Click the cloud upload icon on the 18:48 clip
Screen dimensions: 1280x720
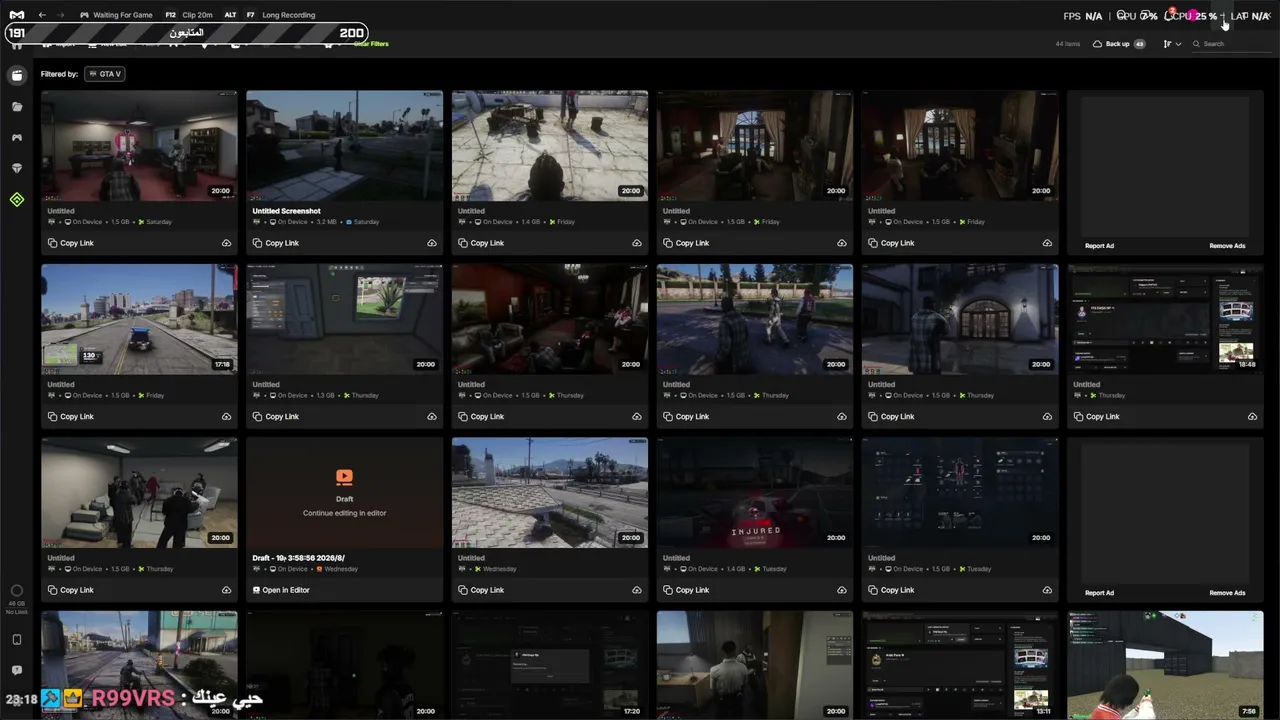pyautogui.click(x=1252, y=417)
